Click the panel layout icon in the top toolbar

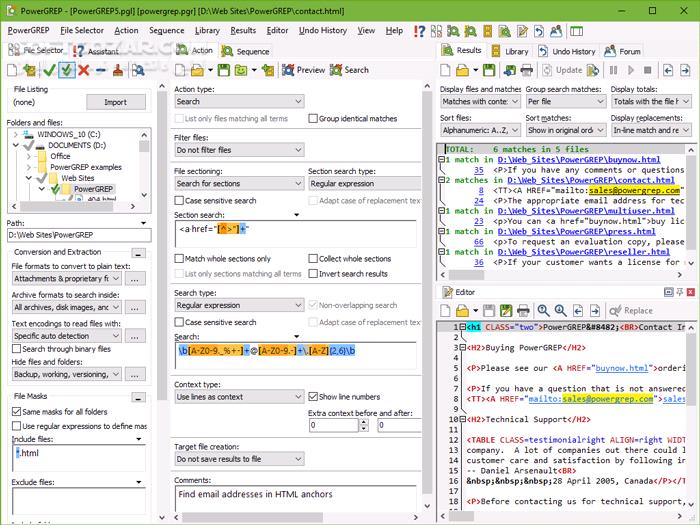(x=576, y=31)
